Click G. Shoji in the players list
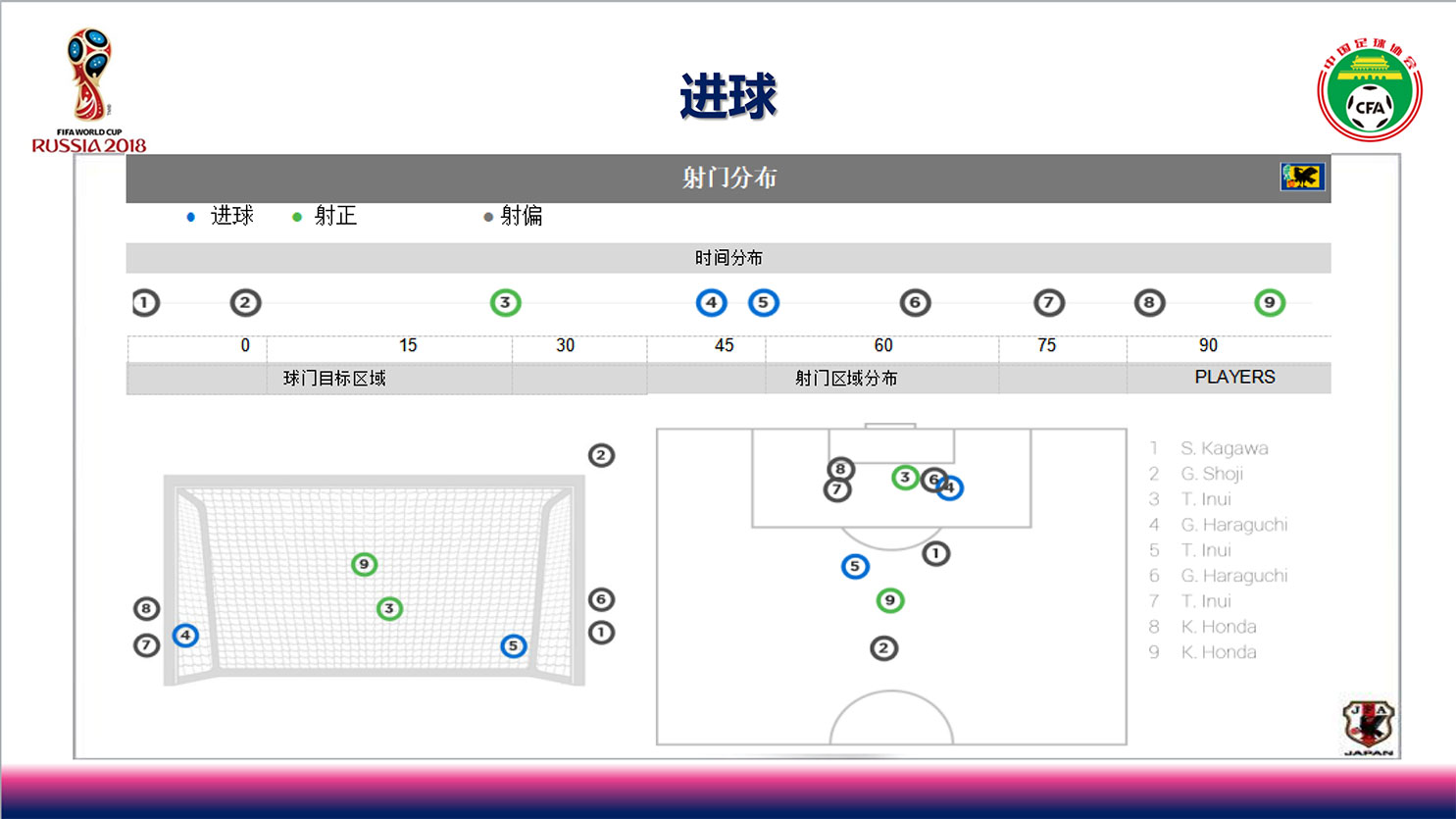 click(1212, 474)
